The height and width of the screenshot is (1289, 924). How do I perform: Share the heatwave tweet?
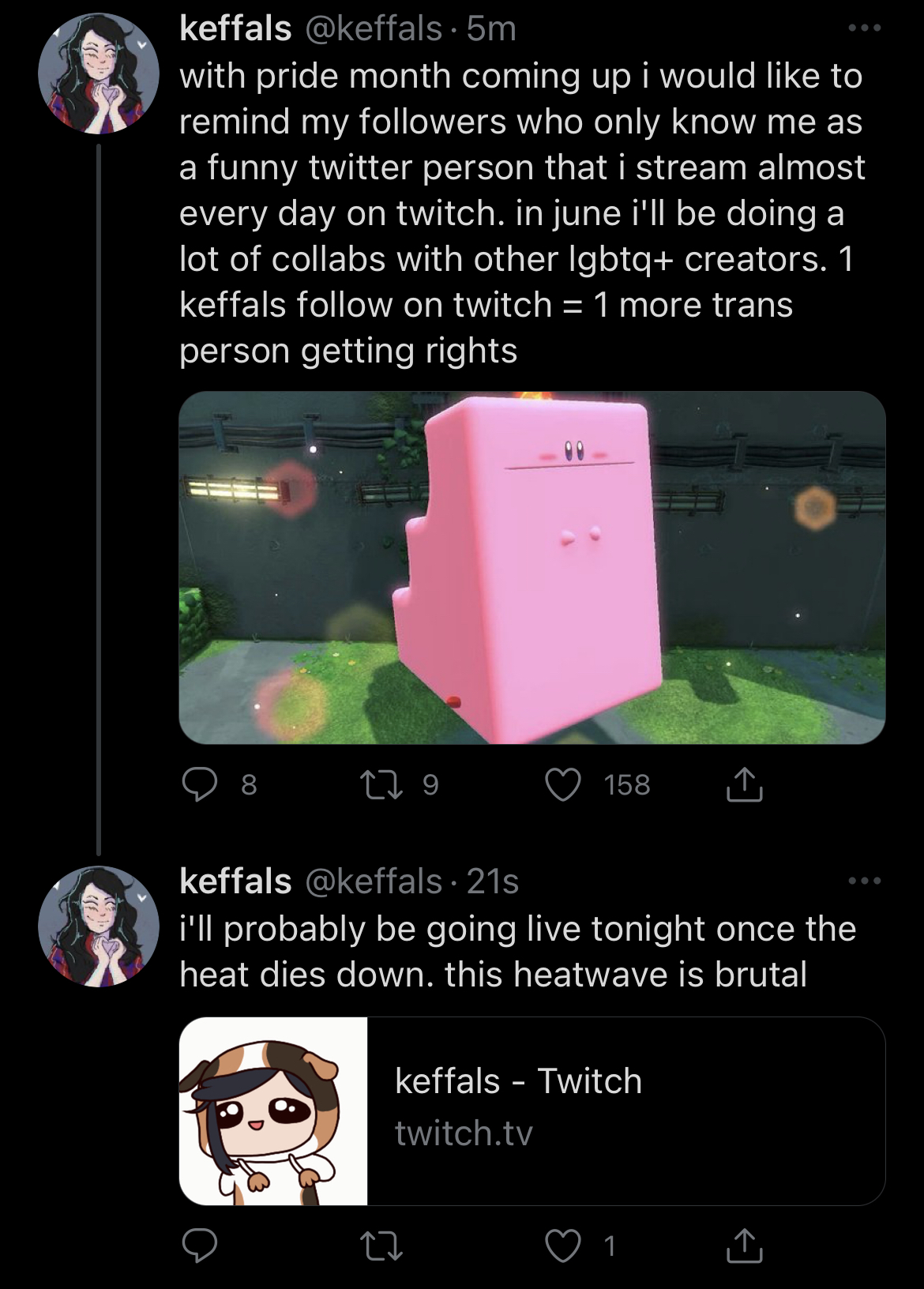pos(743,1246)
